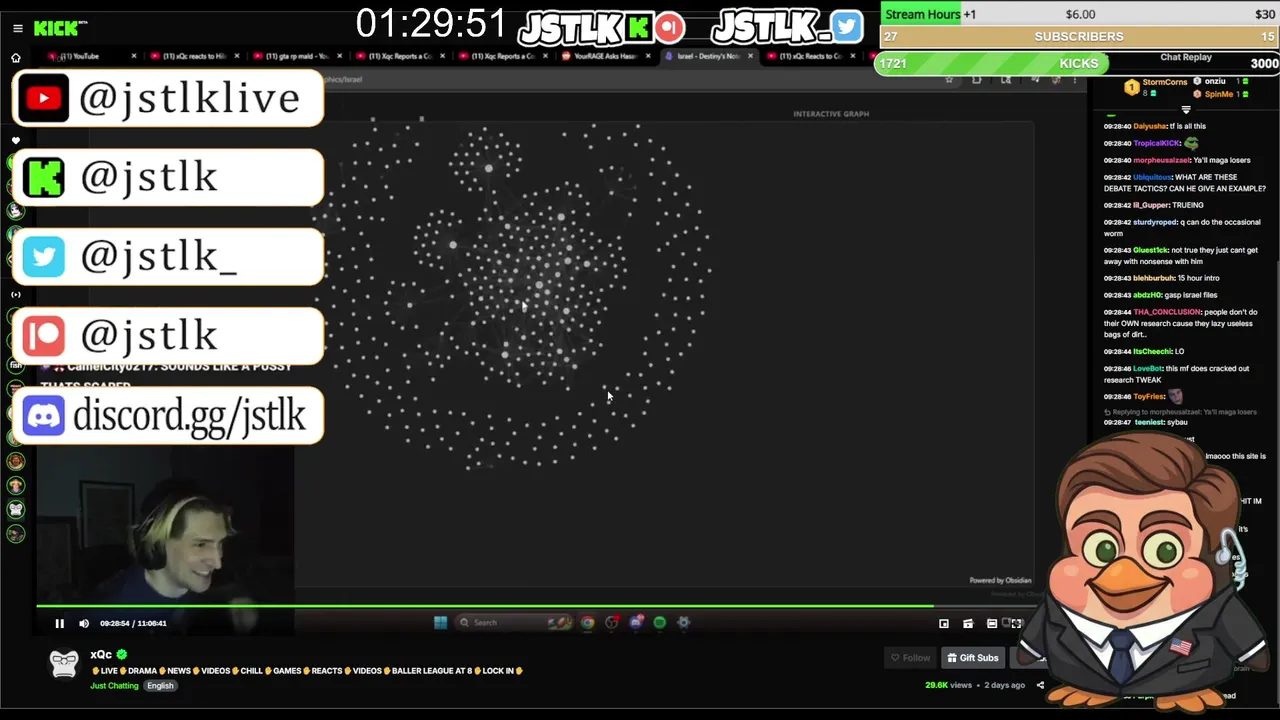
Task: Open the Just Chatting category link
Action: point(114,686)
